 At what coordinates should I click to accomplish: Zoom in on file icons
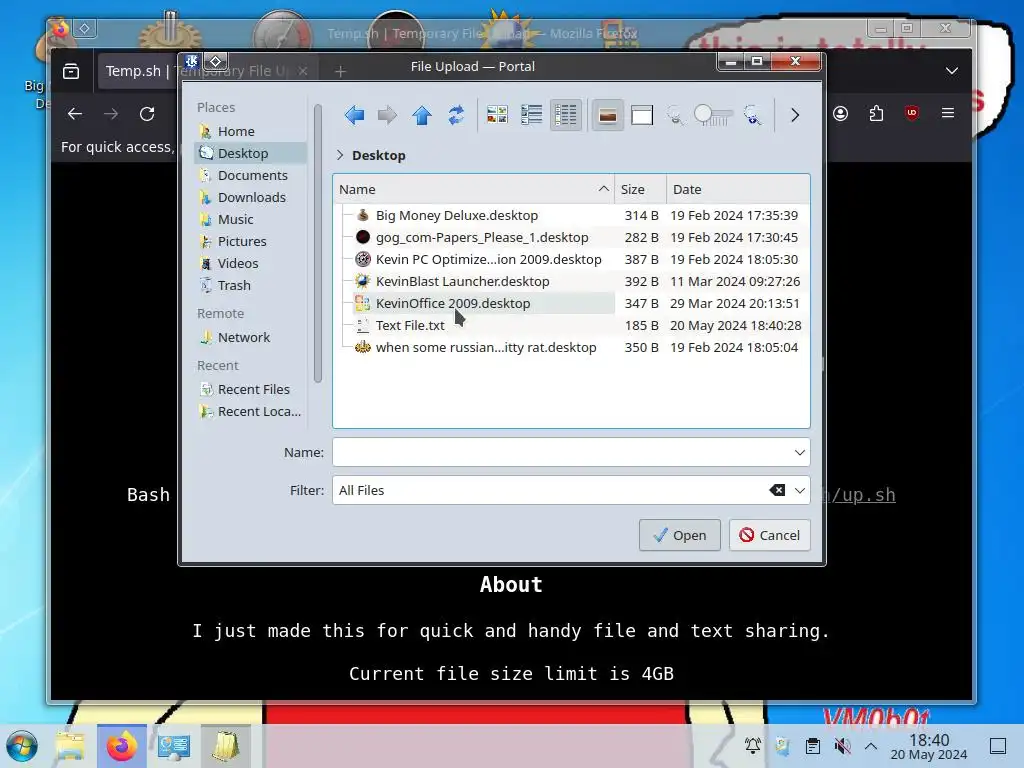point(753,116)
